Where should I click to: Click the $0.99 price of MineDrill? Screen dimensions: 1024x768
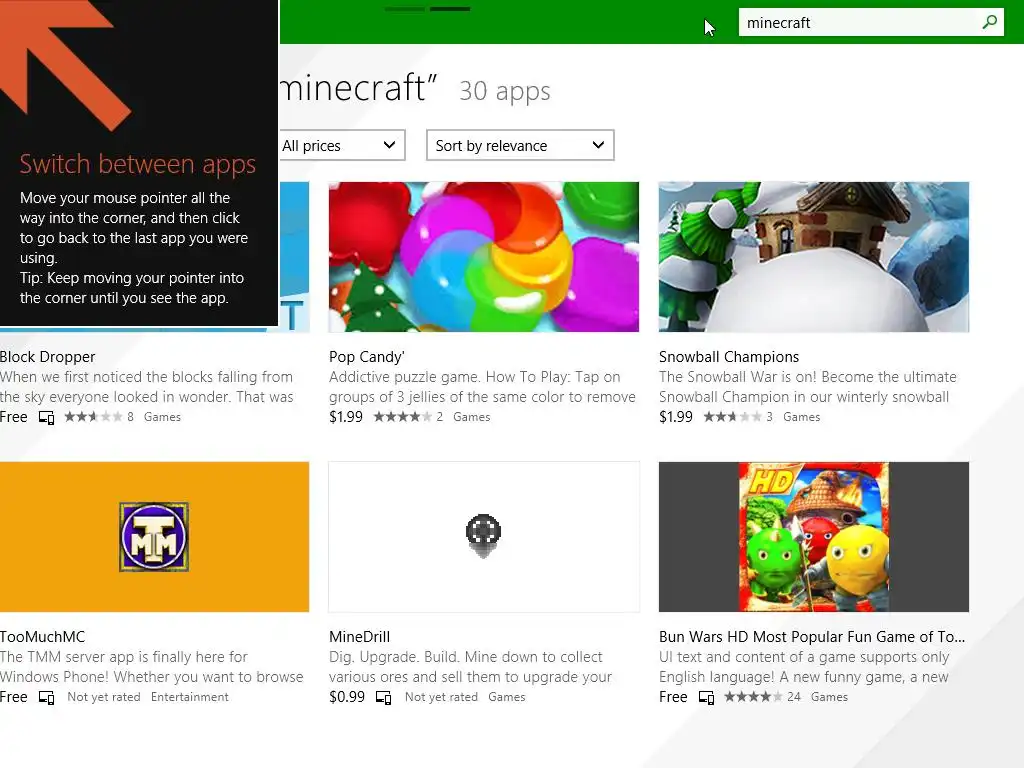point(347,697)
